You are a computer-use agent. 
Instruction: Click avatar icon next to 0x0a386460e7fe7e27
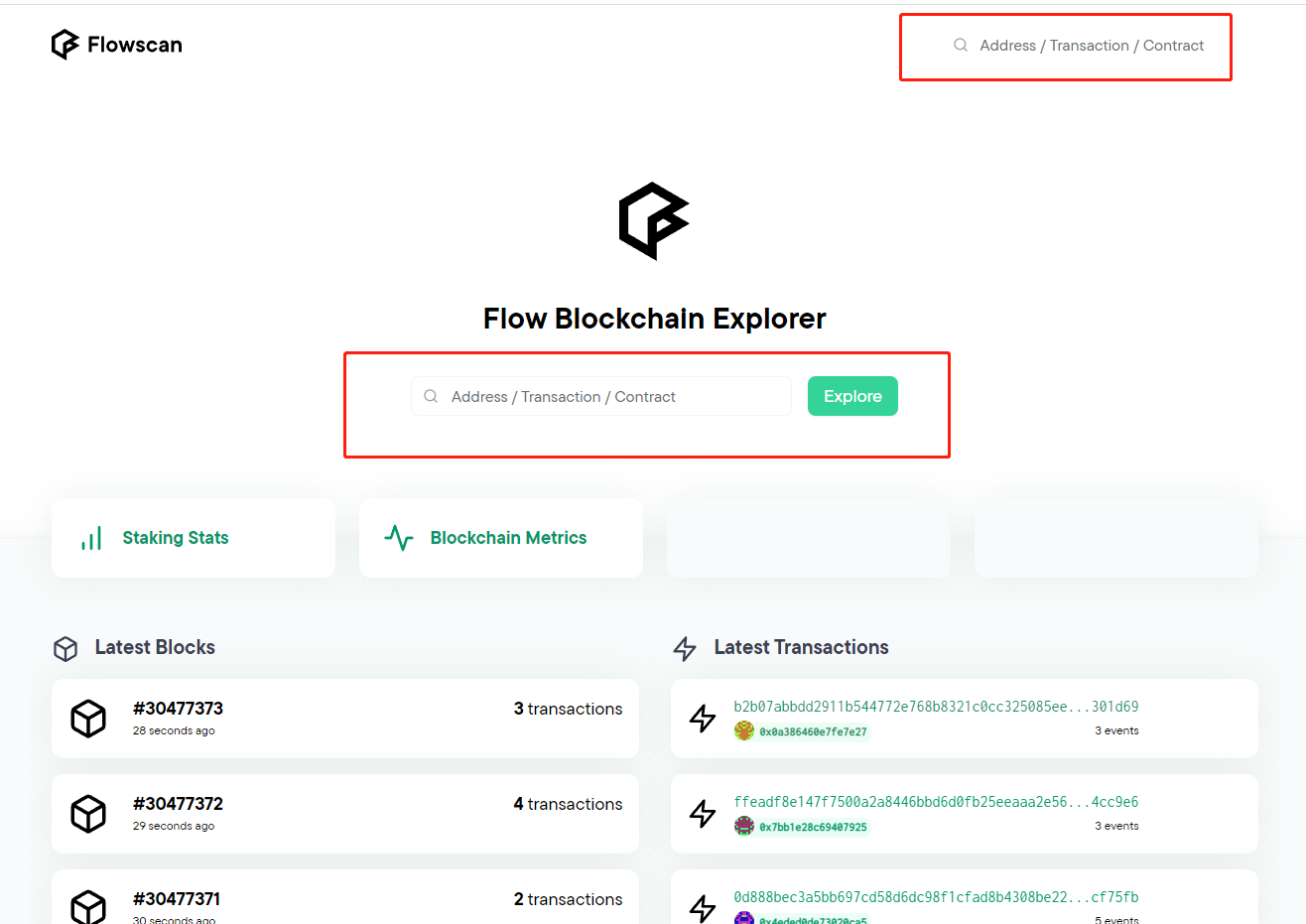click(744, 731)
